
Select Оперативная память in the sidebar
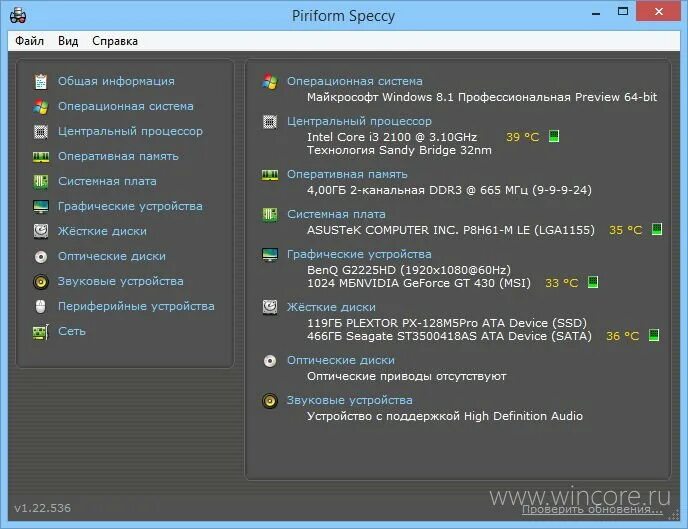click(118, 156)
